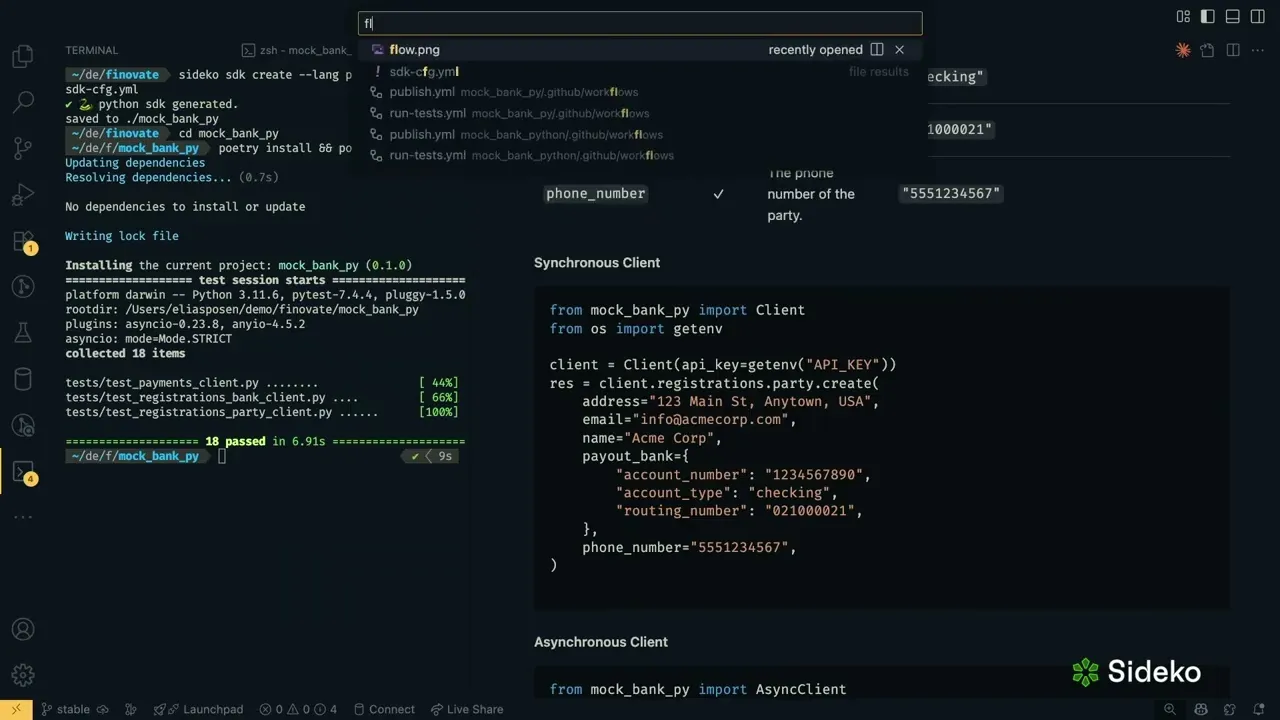Open the Search view in activity bar
Screen dimensions: 1280x720
[x=22, y=102]
